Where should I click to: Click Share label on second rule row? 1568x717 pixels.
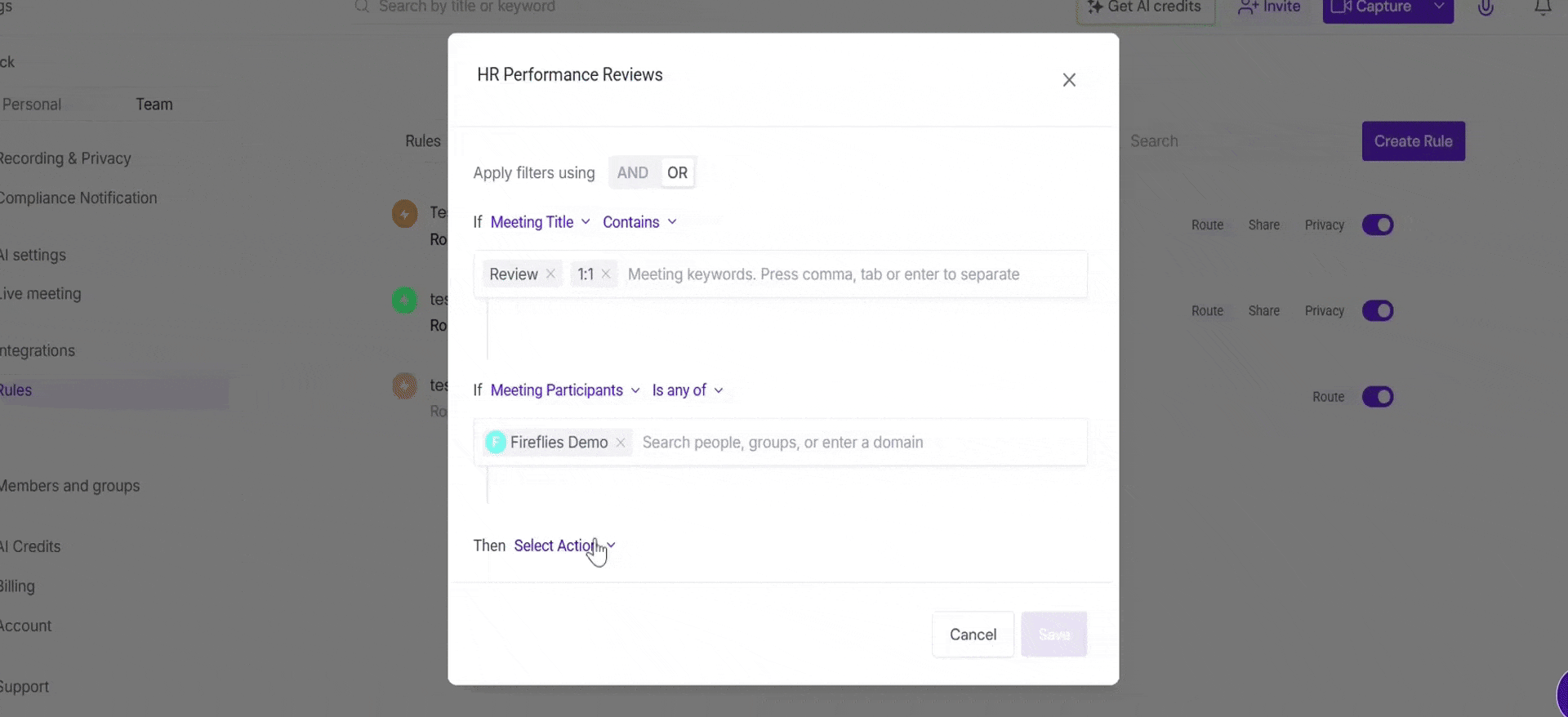click(1263, 311)
